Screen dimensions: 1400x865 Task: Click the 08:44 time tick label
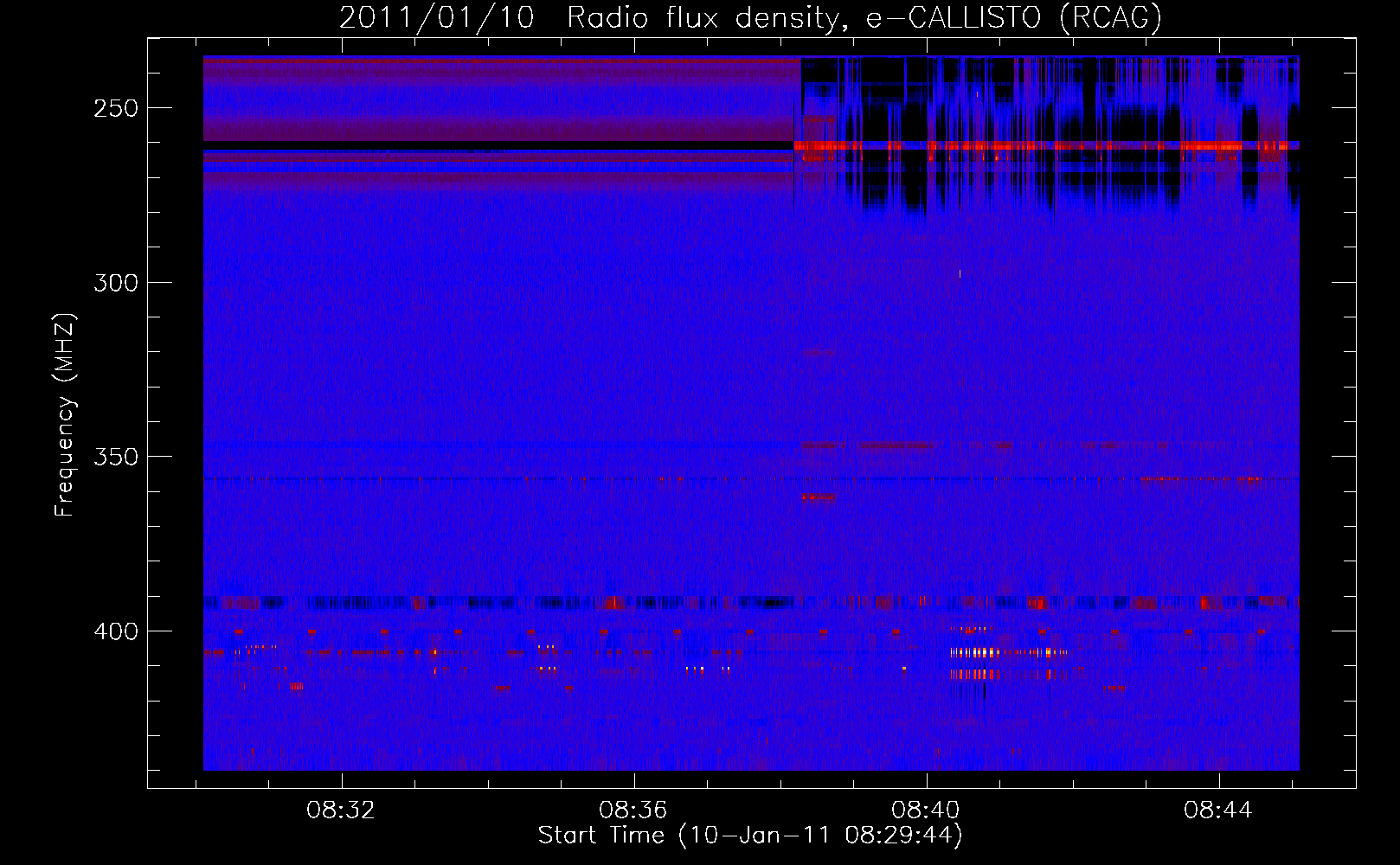click(1218, 811)
